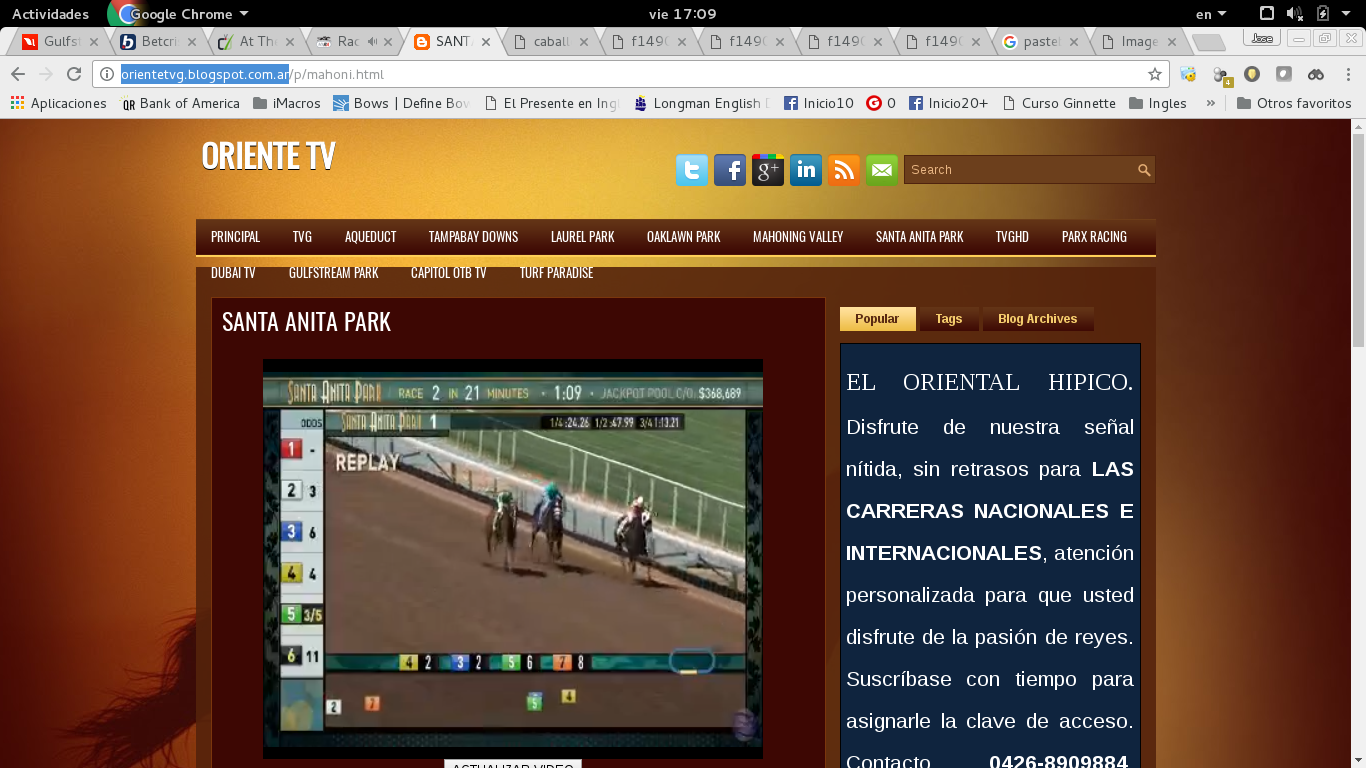The image size is (1366, 768).
Task: Close the active SANTA blogger tab
Action: point(486,42)
